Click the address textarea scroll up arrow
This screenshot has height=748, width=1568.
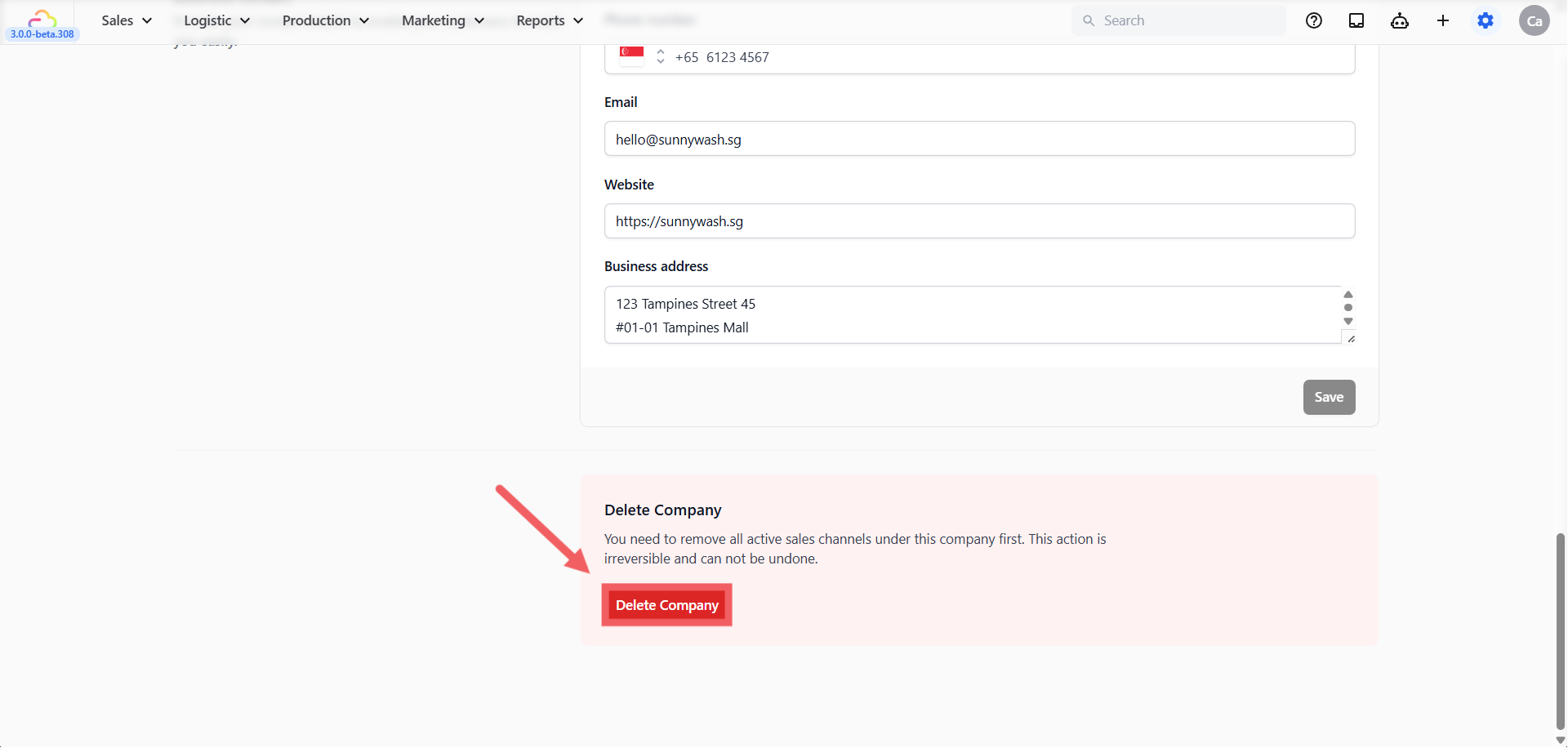1348,295
